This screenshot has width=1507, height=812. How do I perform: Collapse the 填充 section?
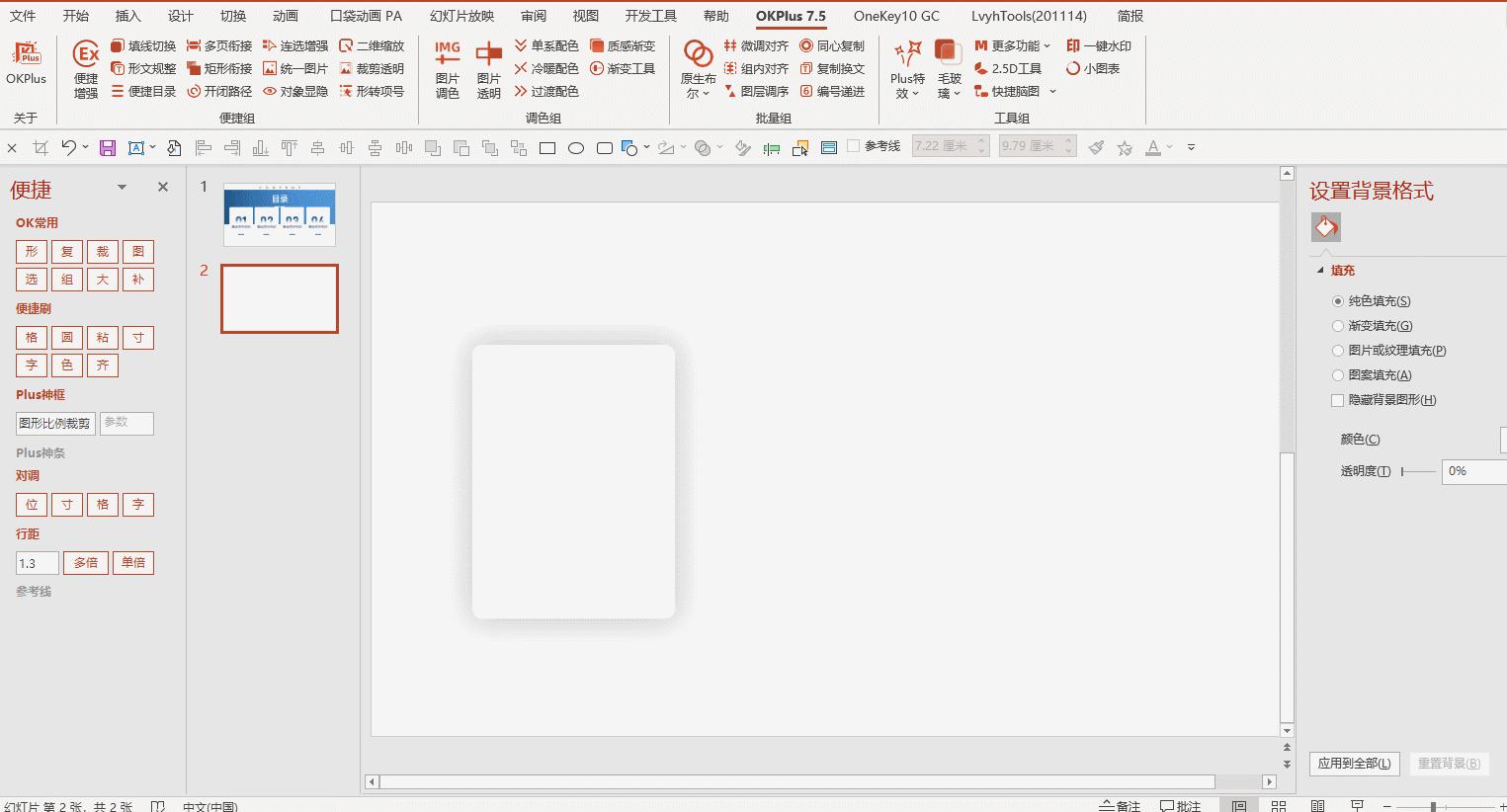point(1320,271)
